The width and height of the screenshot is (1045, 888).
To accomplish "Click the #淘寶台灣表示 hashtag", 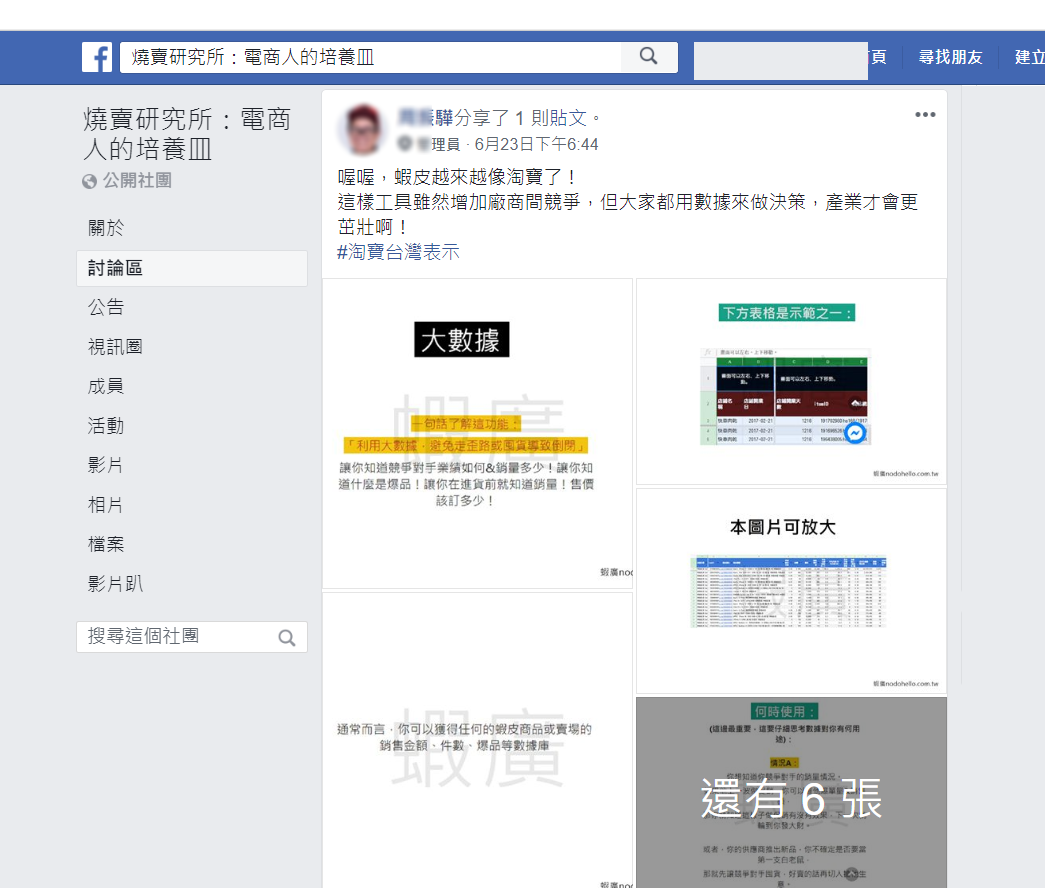I will coord(398,252).
